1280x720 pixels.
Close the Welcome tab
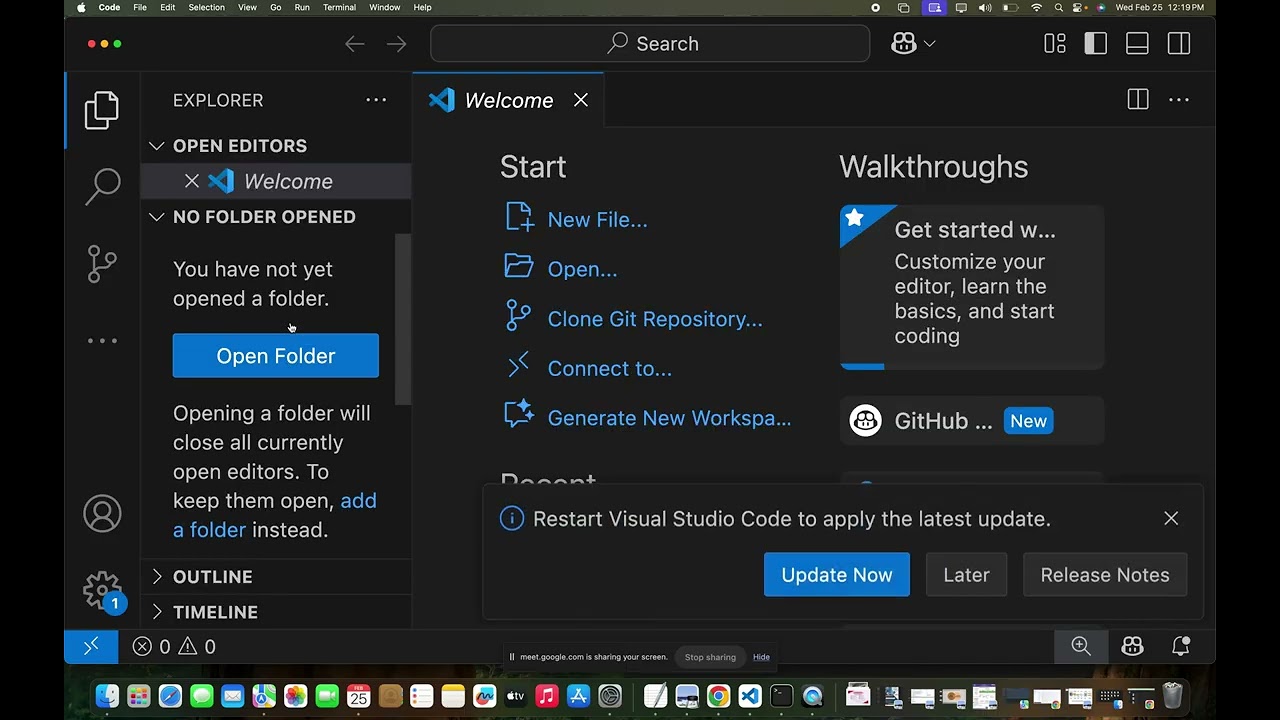[581, 100]
